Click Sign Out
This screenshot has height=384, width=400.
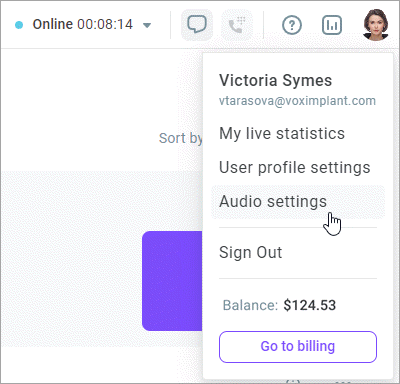pos(250,252)
